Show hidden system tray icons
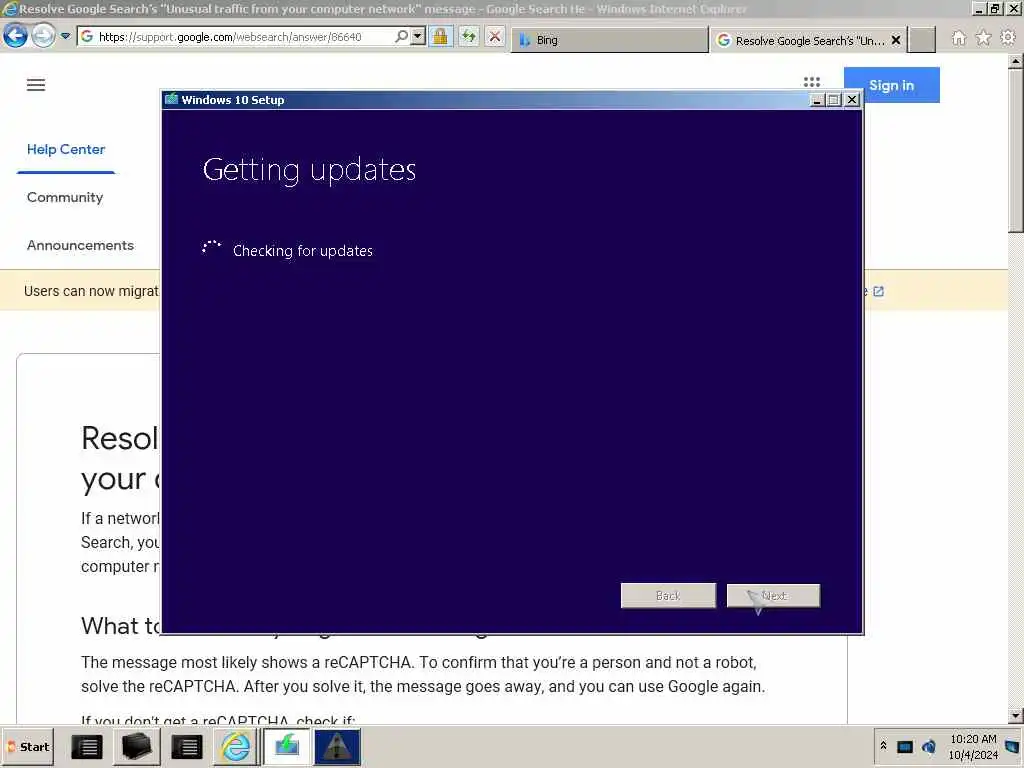Screen dimensions: 1024x768 click(x=883, y=746)
